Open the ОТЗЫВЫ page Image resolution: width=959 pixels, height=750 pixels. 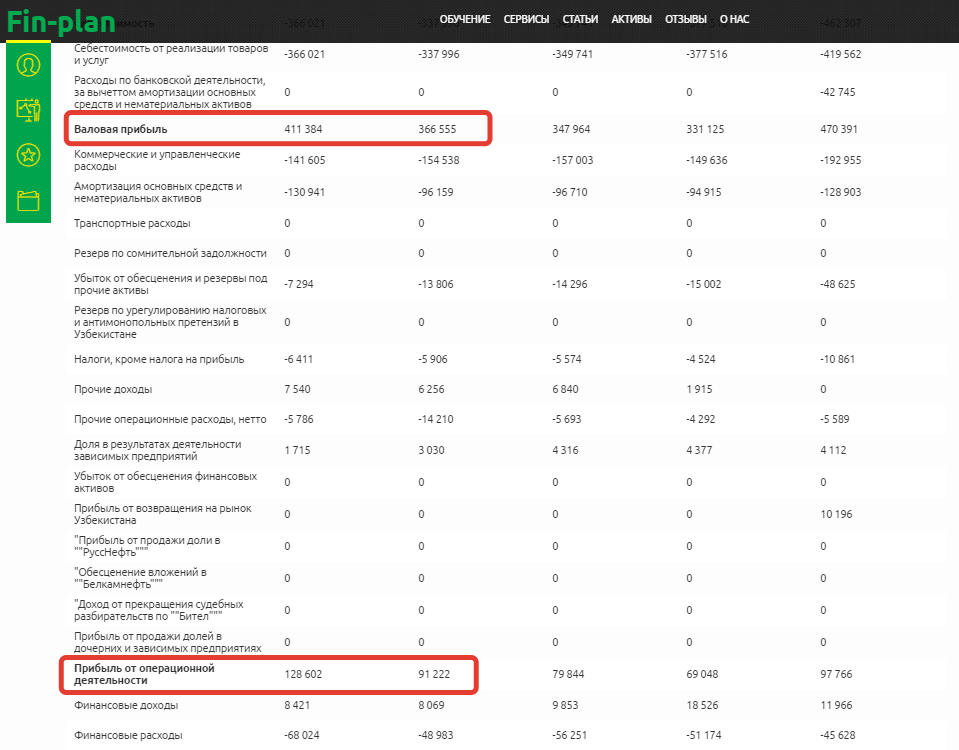685,19
